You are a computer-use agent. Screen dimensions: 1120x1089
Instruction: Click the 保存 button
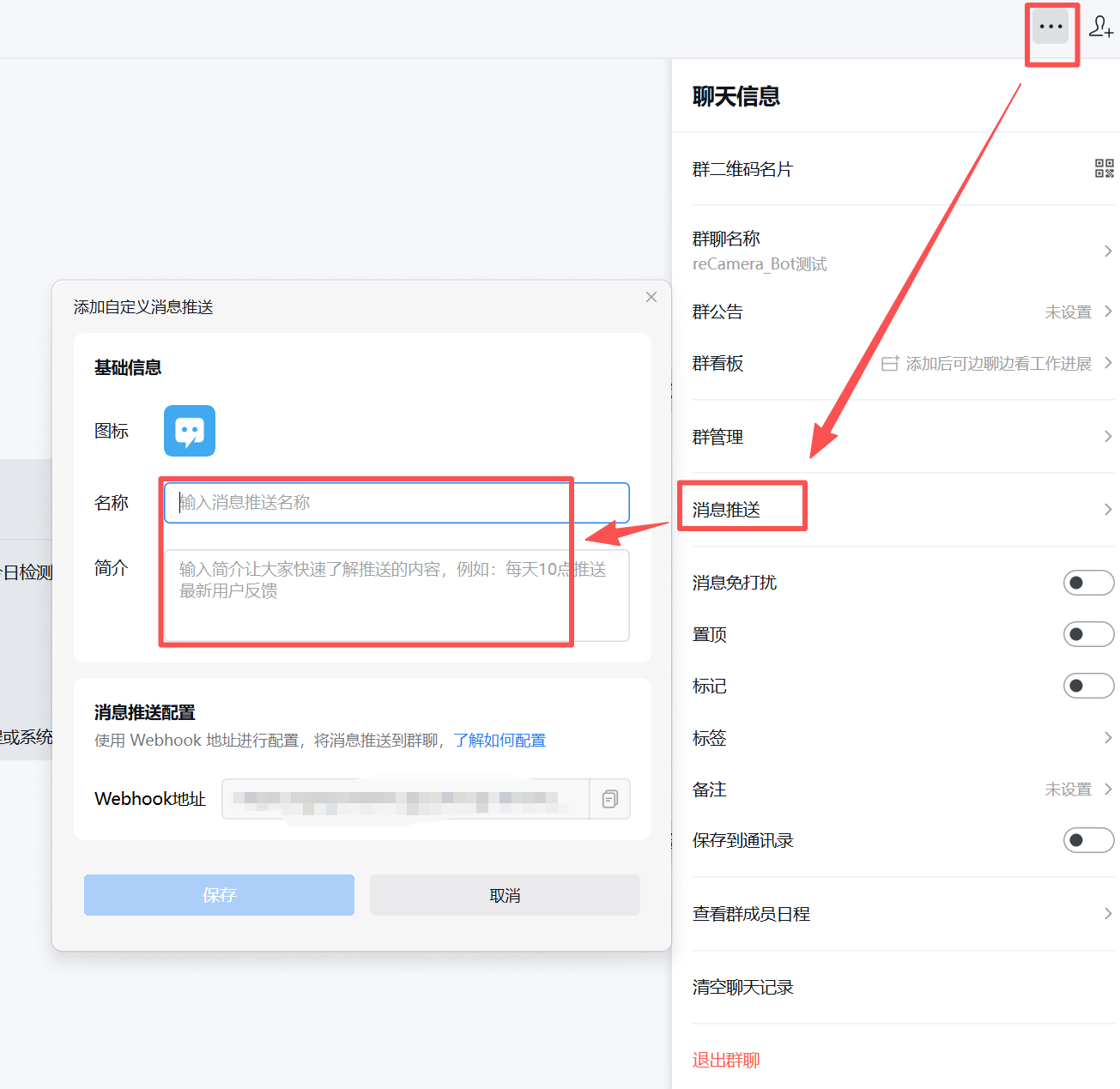point(219,895)
